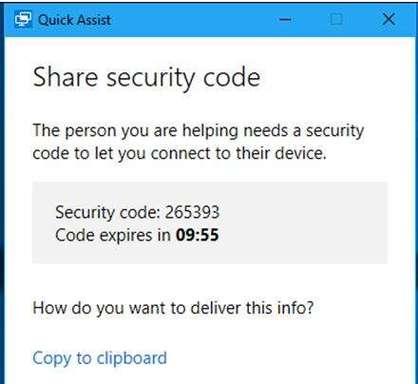Screen dimensions: 418x384
Task: Click empty blue title bar area
Action: click(193, 20)
